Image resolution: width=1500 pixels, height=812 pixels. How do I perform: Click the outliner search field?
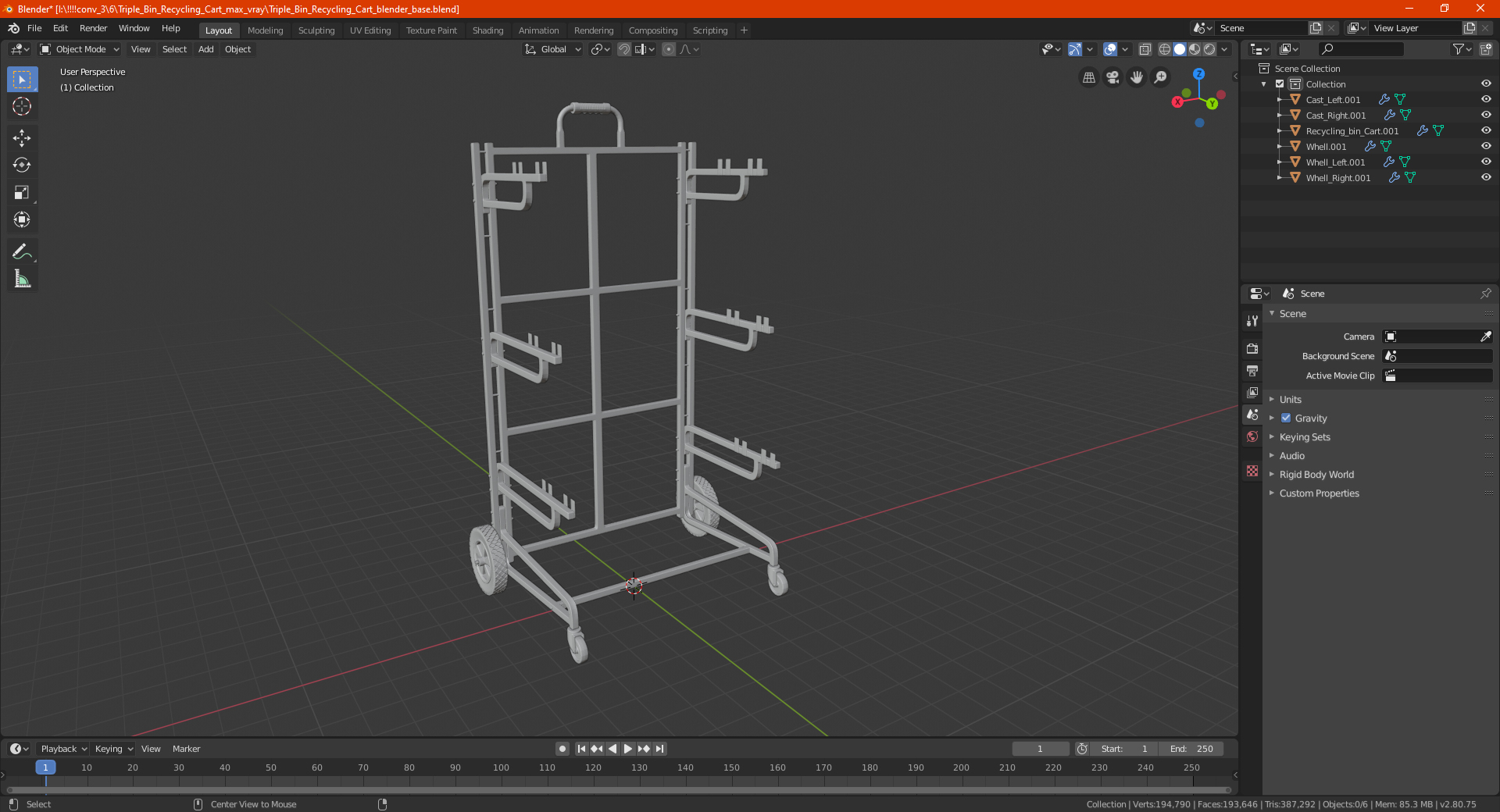pyautogui.click(x=1360, y=49)
